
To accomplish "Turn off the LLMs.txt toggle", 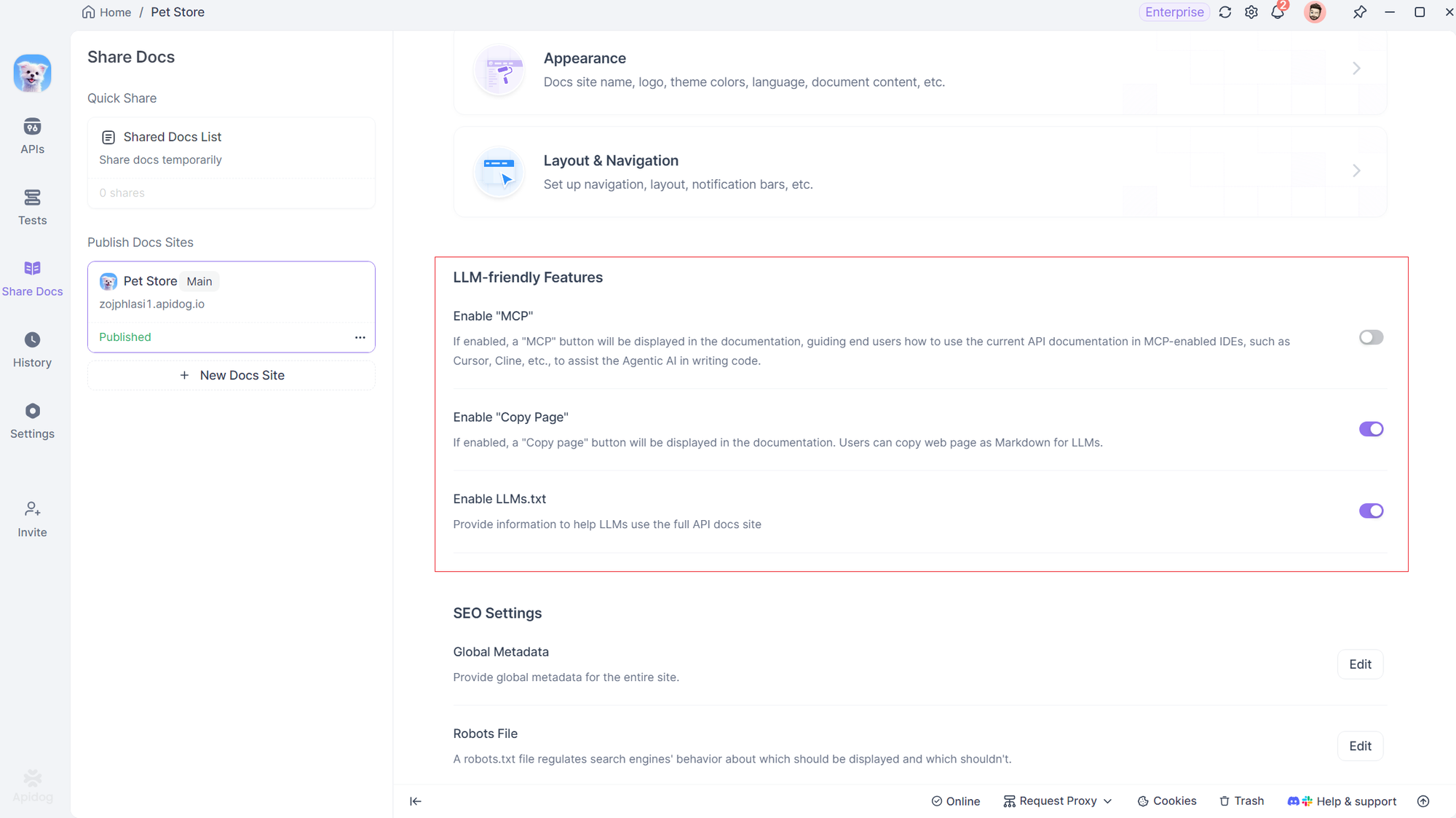I will [x=1371, y=511].
